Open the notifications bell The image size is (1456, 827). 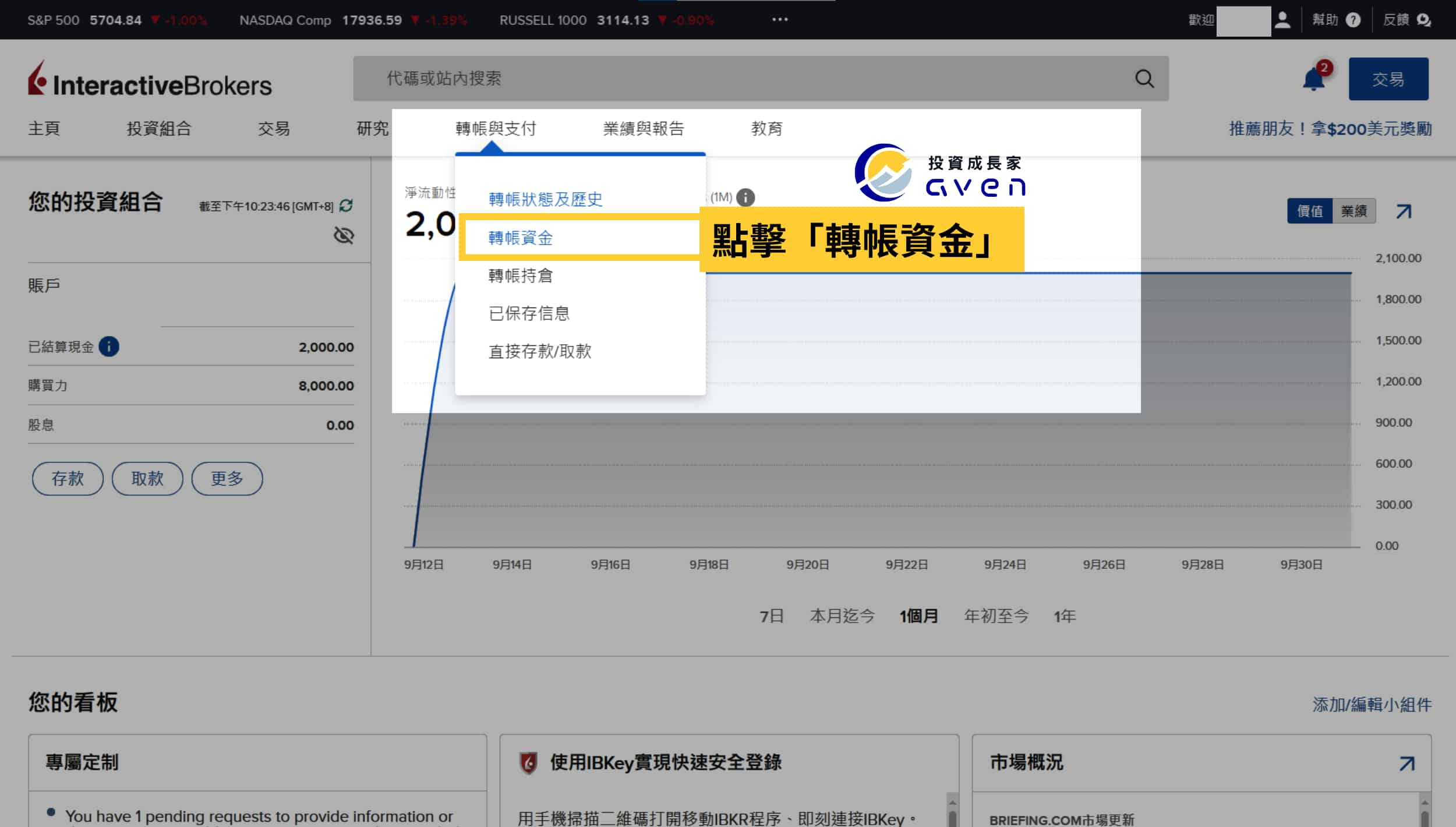pyautogui.click(x=1314, y=79)
